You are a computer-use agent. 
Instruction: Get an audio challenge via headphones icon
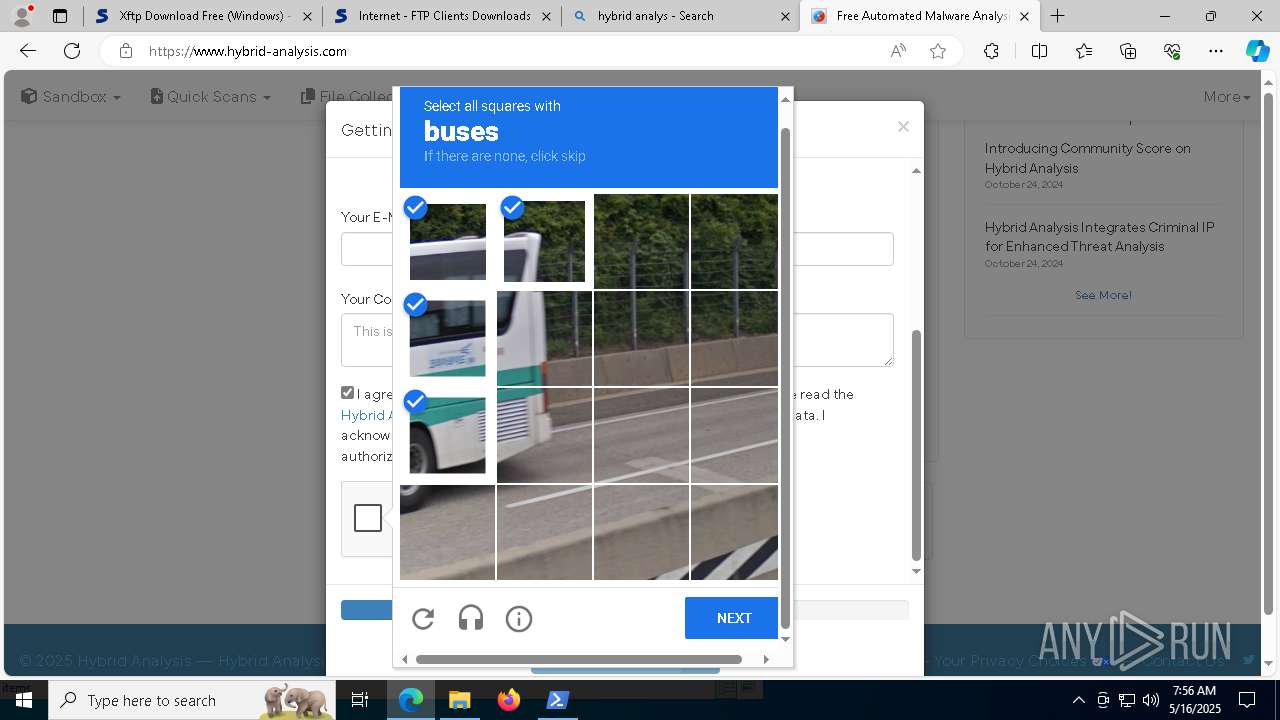tap(471, 619)
